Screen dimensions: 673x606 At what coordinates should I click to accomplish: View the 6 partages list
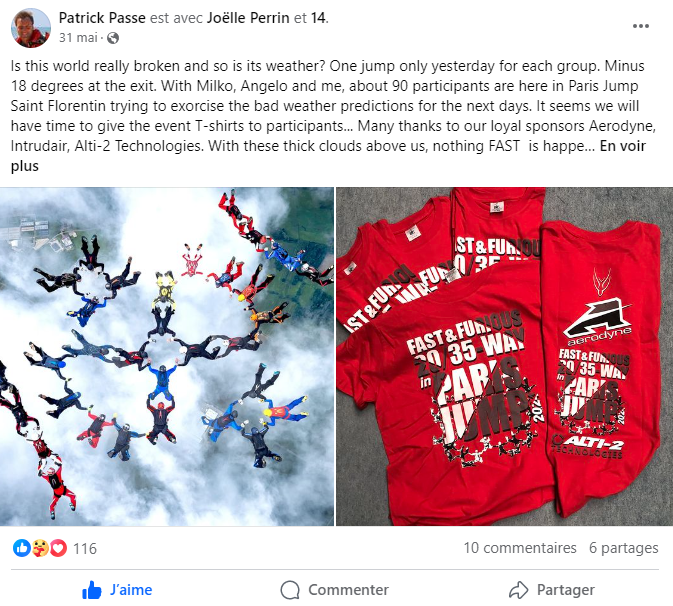(624, 548)
